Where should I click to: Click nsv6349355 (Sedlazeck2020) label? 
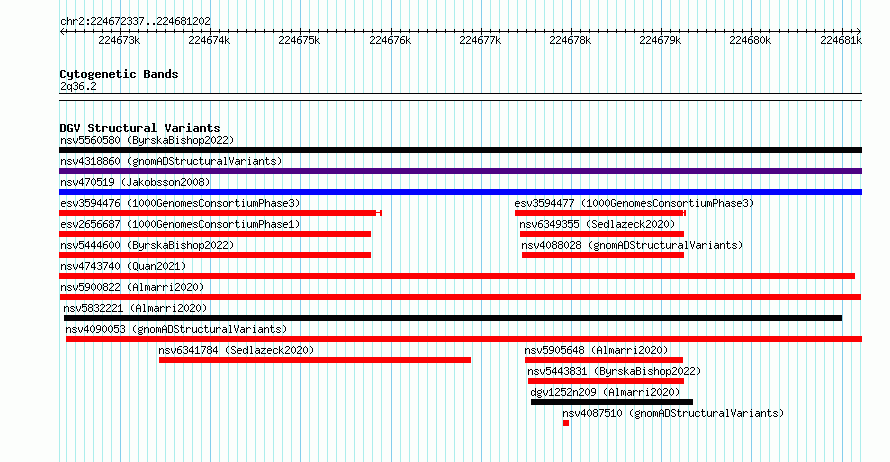[x=597, y=224]
